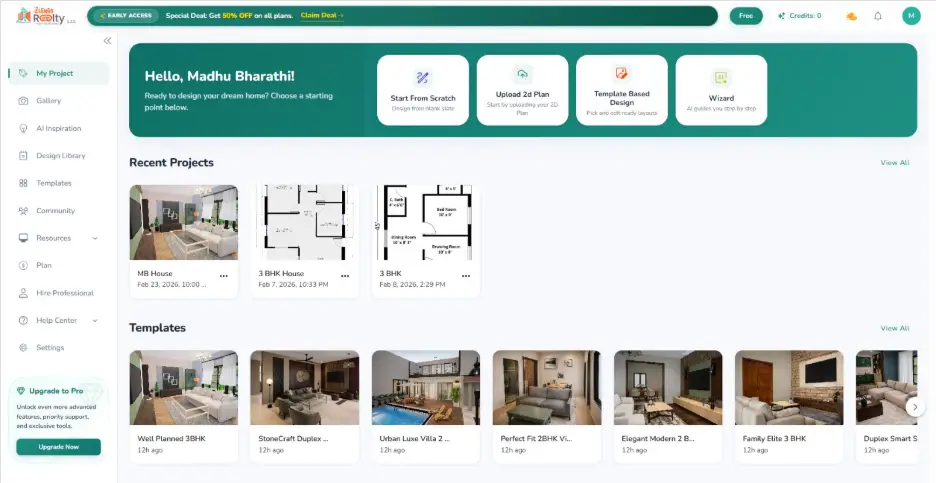Click the Upgrade to Pro diamond icon
The height and width of the screenshot is (483, 936).
(x=21, y=391)
